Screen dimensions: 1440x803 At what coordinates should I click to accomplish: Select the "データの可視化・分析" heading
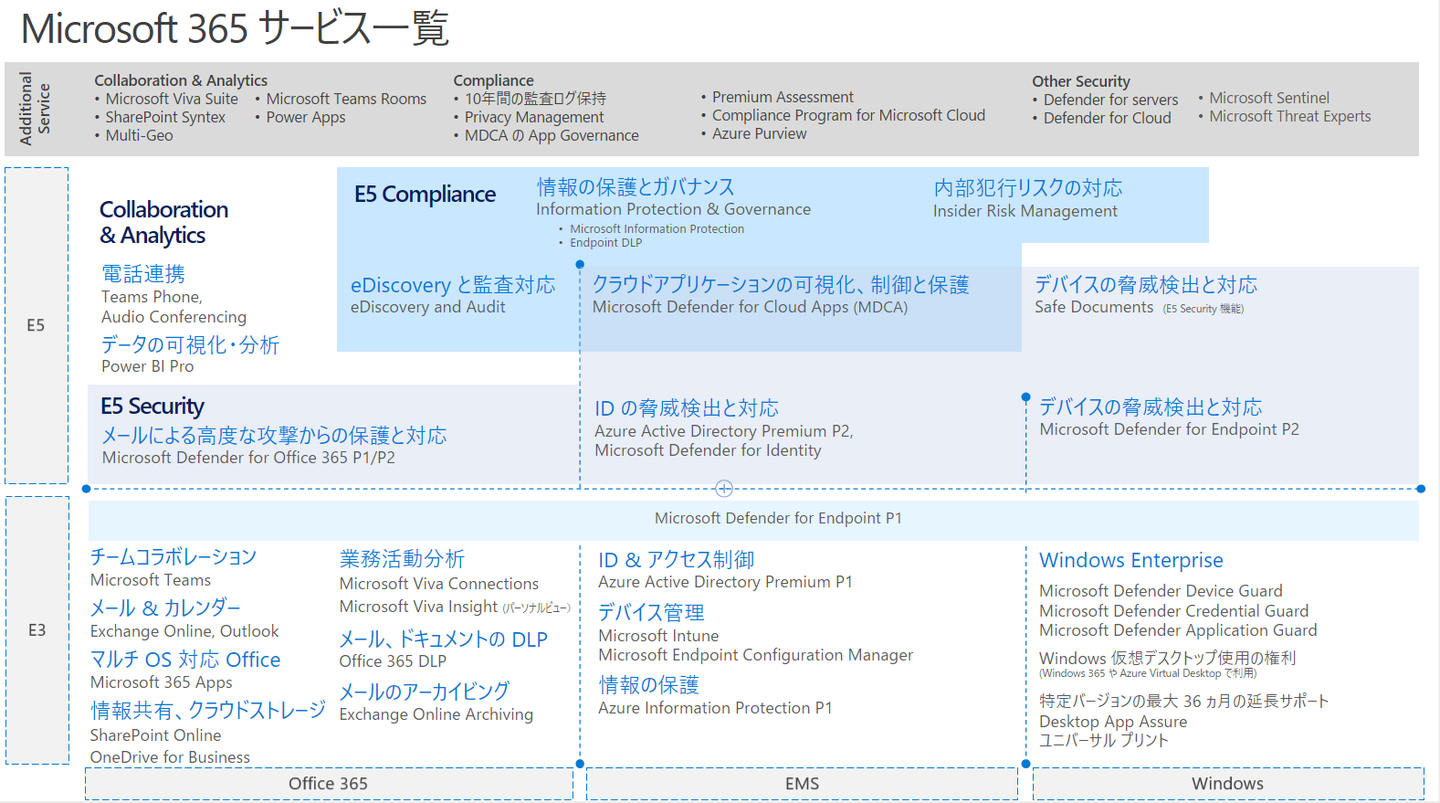(190, 345)
